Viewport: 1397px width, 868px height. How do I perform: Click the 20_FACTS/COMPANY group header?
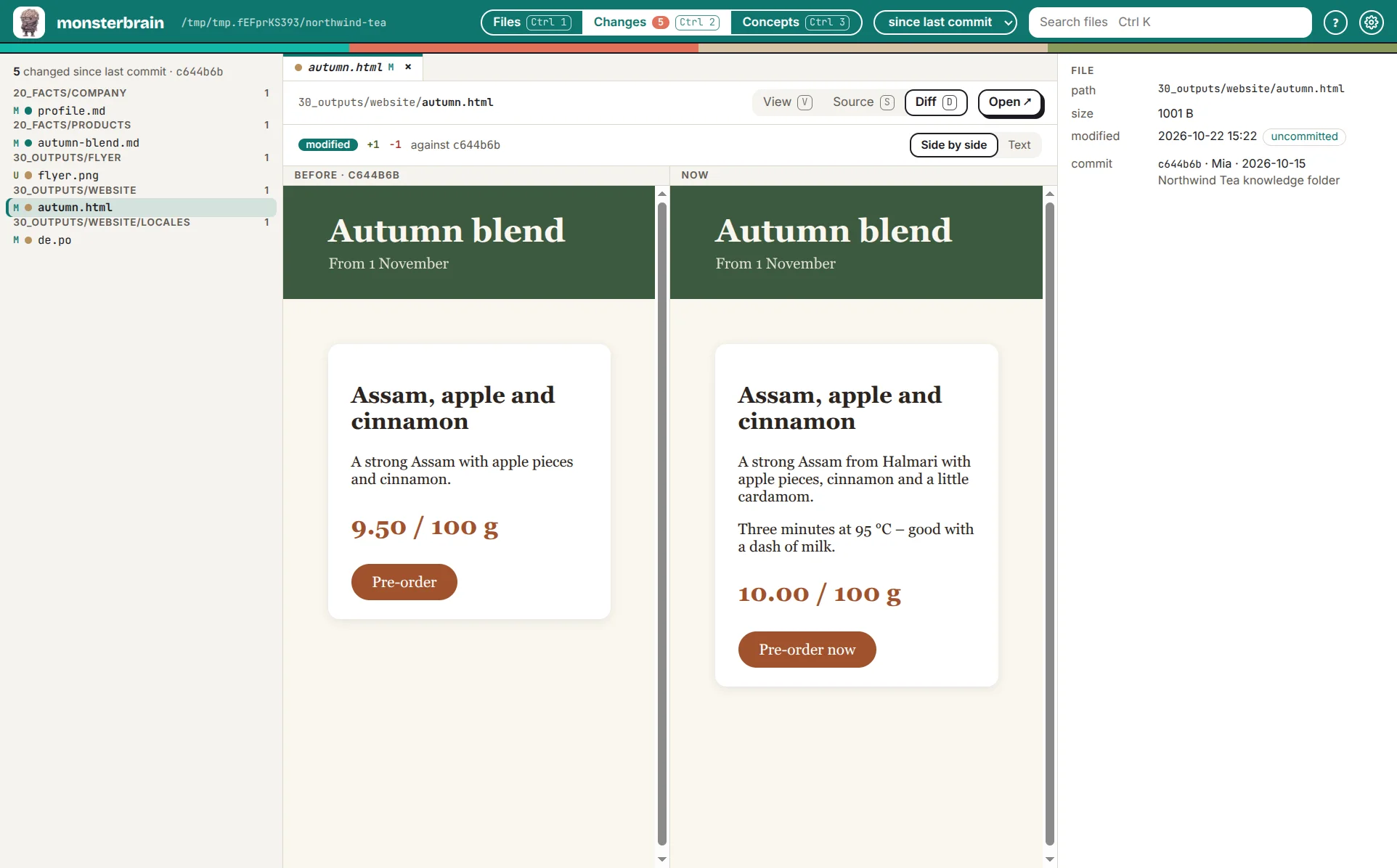tap(142, 93)
